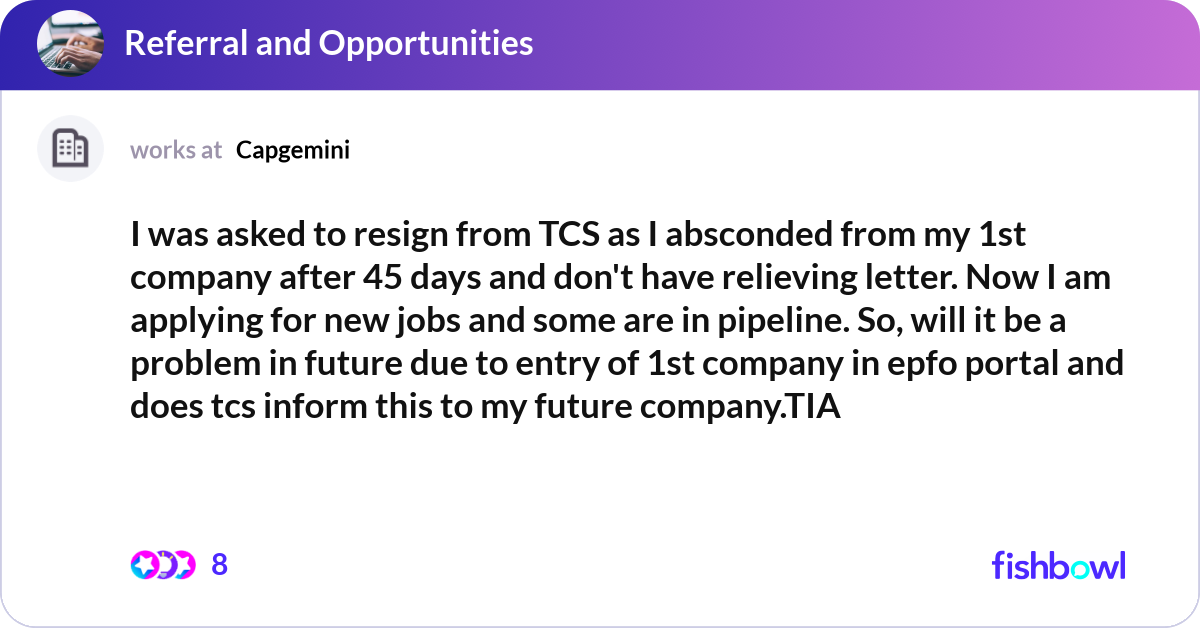The image size is (1200, 628).
Task: Open the Capgemini company link
Action: [292, 150]
